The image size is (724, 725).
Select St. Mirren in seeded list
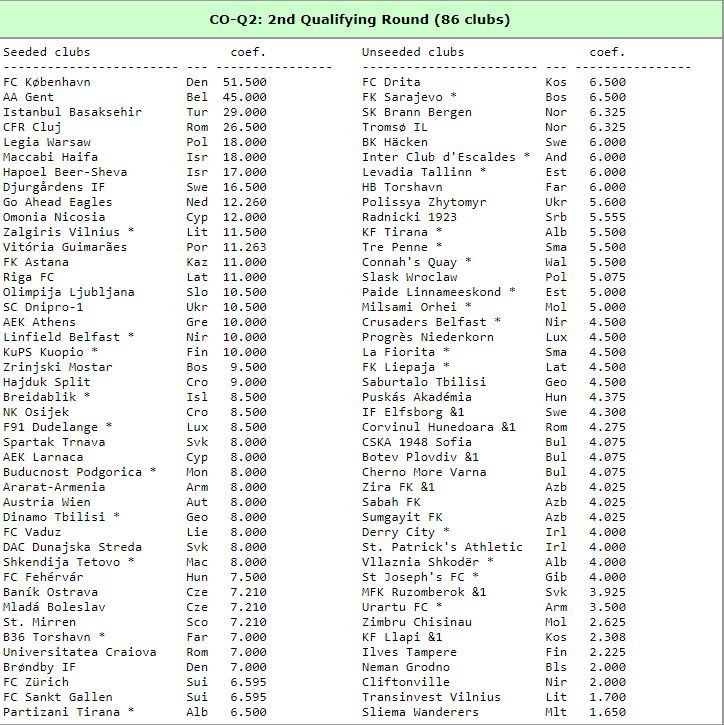point(39,622)
